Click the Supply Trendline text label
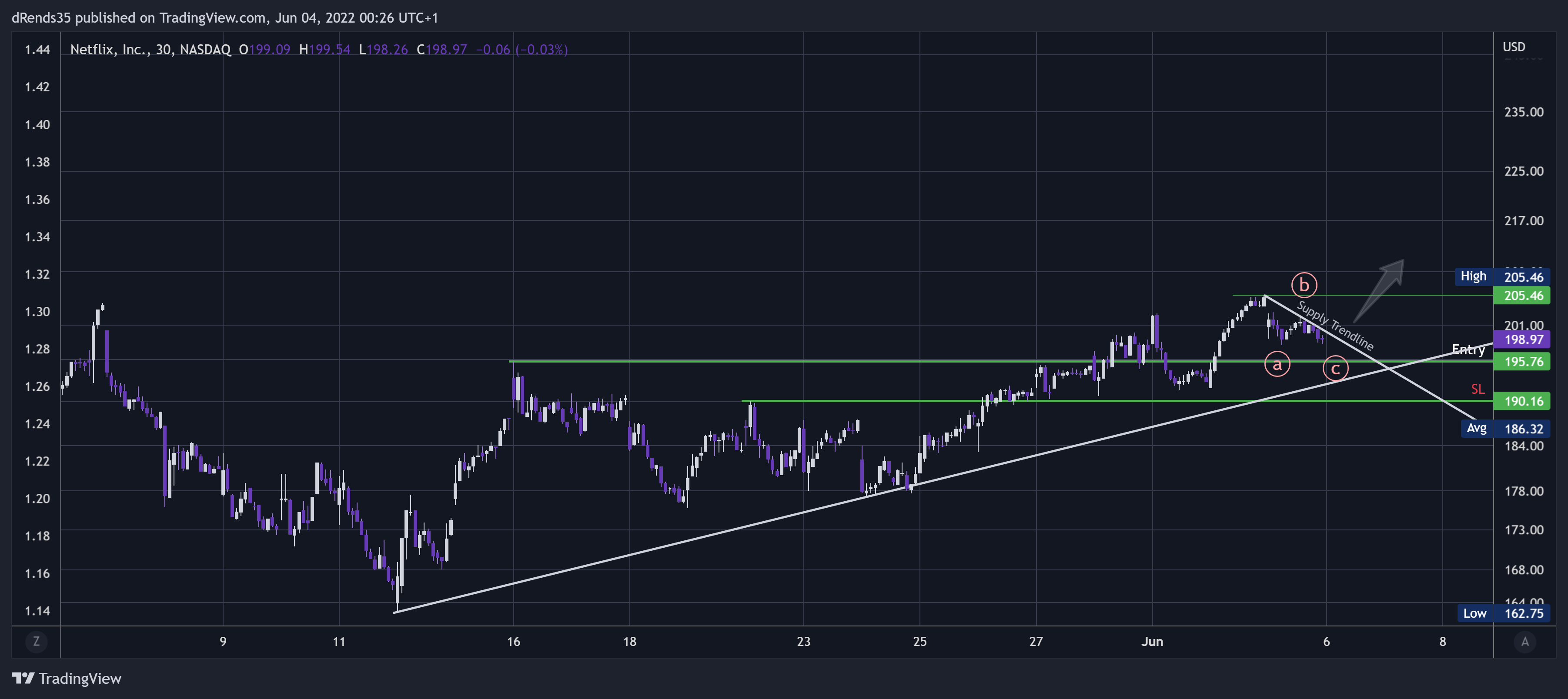The height and width of the screenshot is (699, 1568). pos(1335,326)
